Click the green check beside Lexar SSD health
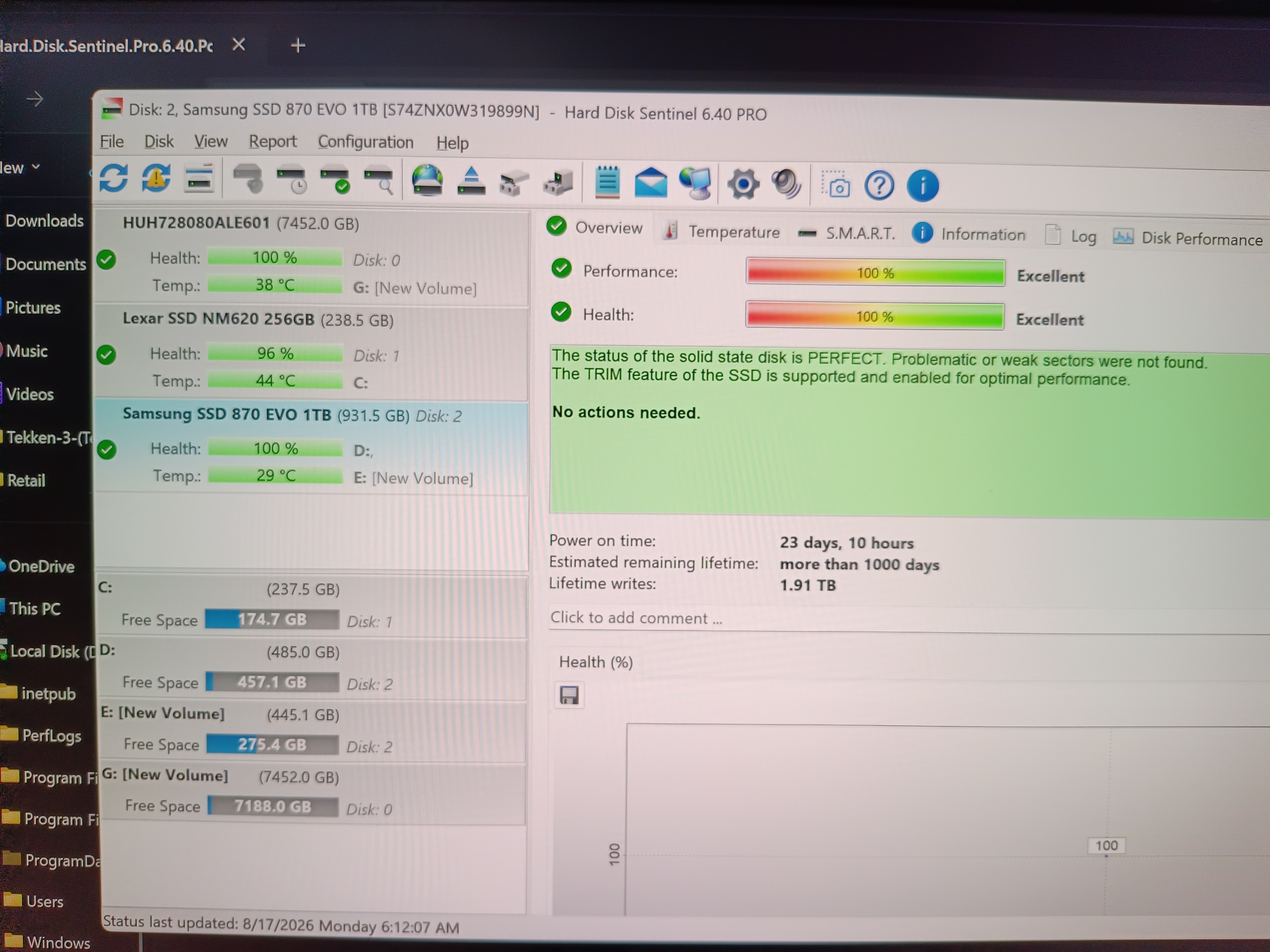 [106, 355]
